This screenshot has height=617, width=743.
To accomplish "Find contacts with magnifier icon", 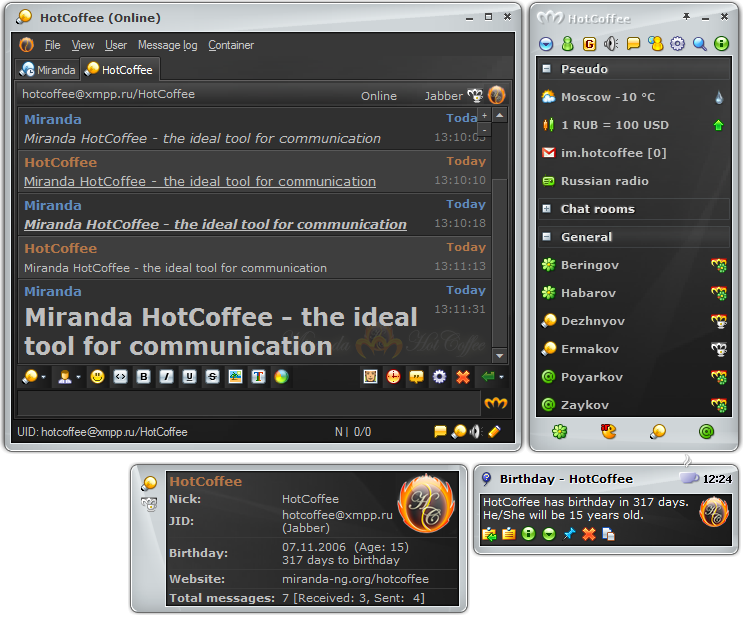I will click(699, 44).
